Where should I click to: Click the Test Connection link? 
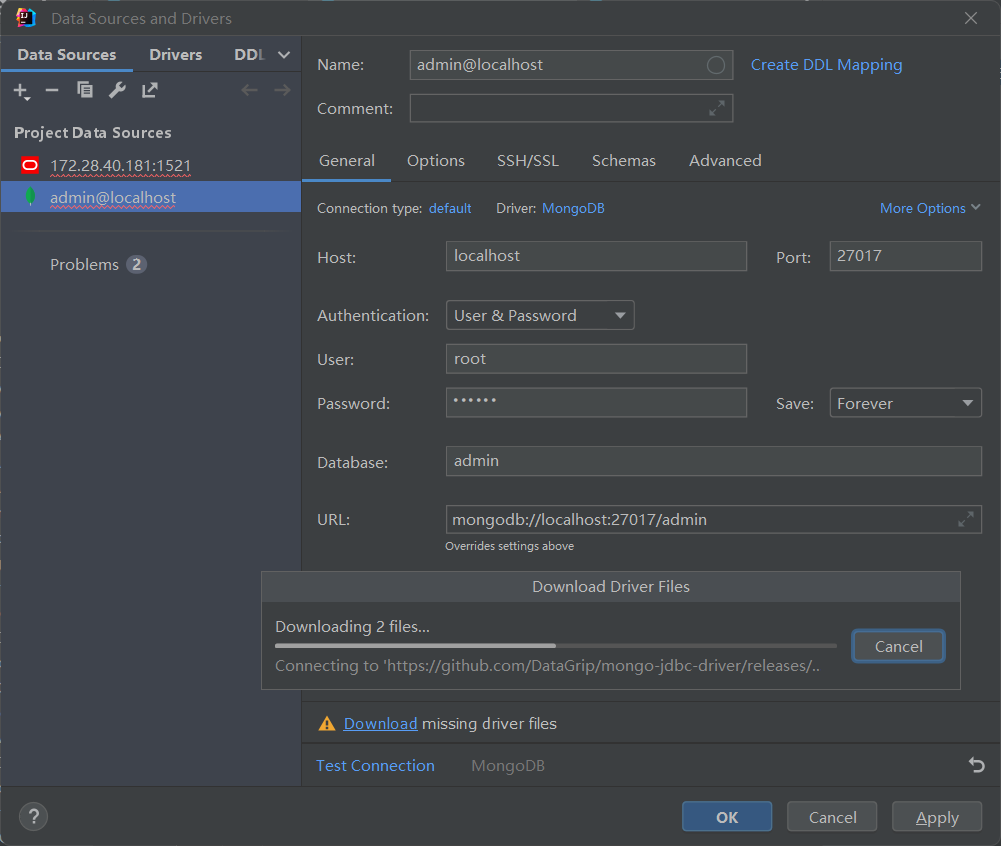375,766
